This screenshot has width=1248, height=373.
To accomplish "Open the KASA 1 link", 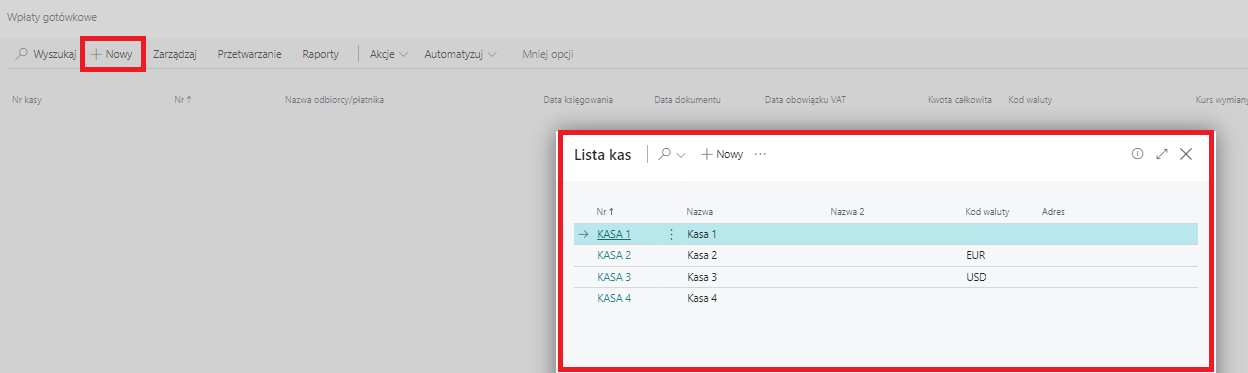I will pyautogui.click(x=614, y=234).
